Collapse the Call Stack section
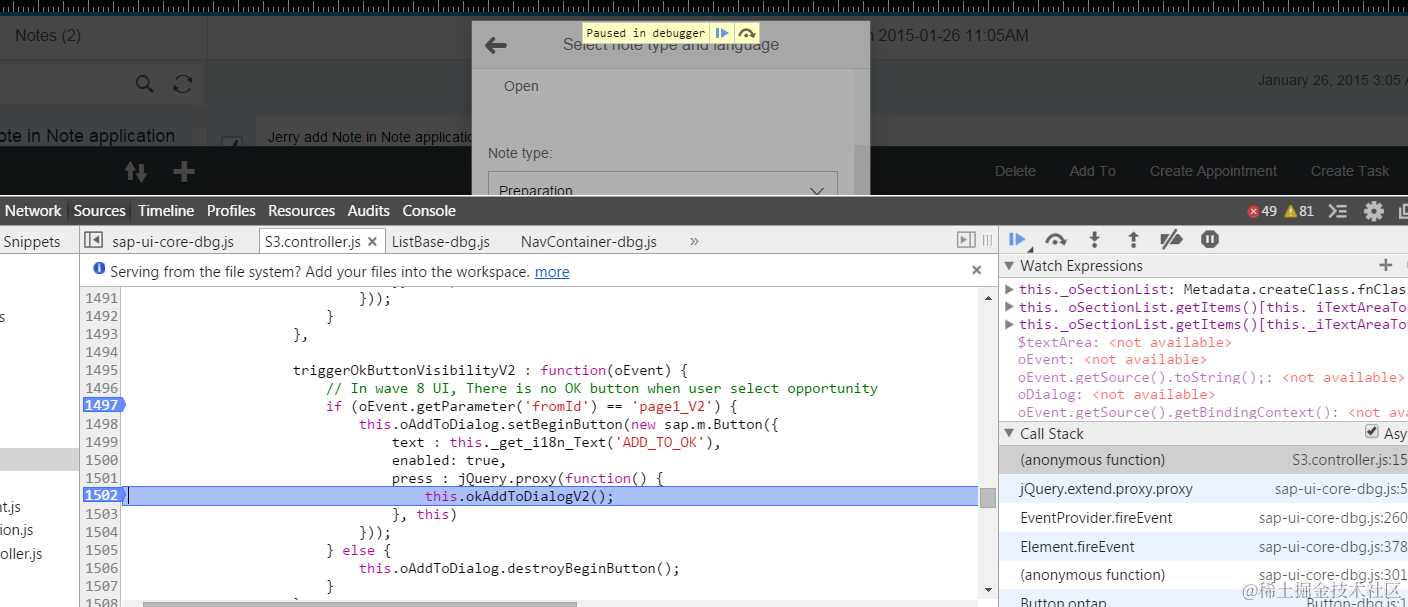The width and height of the screenshot is (1408, 607). point(1010,434)
